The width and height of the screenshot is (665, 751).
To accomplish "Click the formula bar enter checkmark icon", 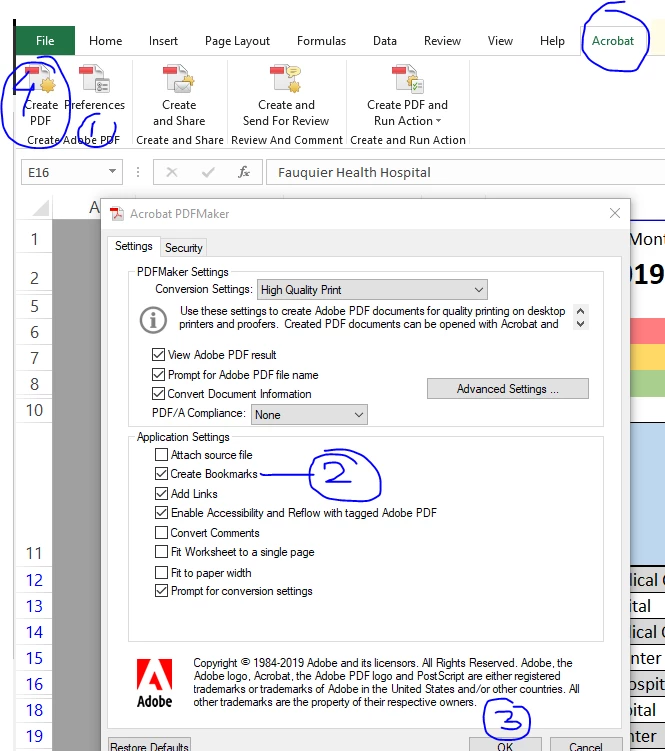I will 208,172.
